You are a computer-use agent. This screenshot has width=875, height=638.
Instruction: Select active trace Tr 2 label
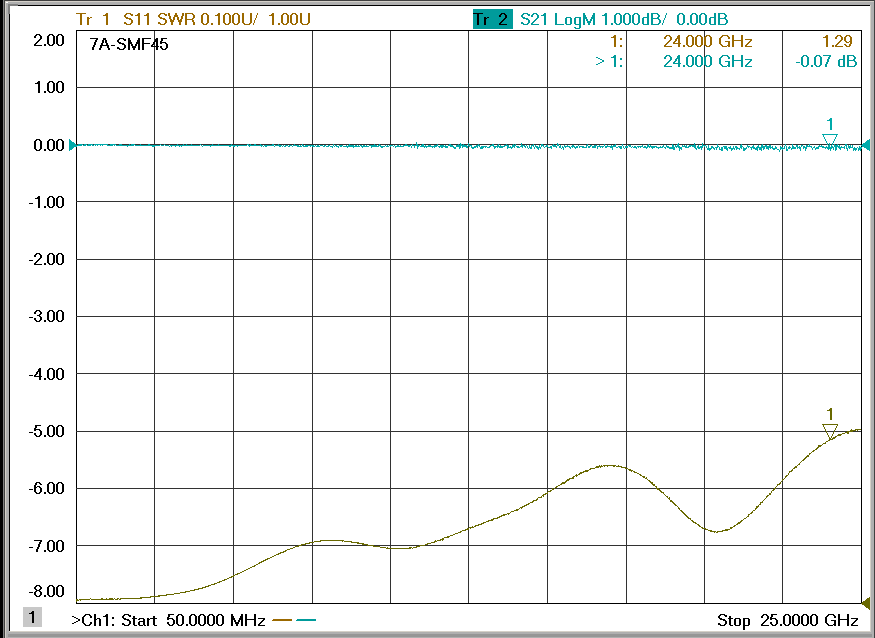[x=492, y=20]
